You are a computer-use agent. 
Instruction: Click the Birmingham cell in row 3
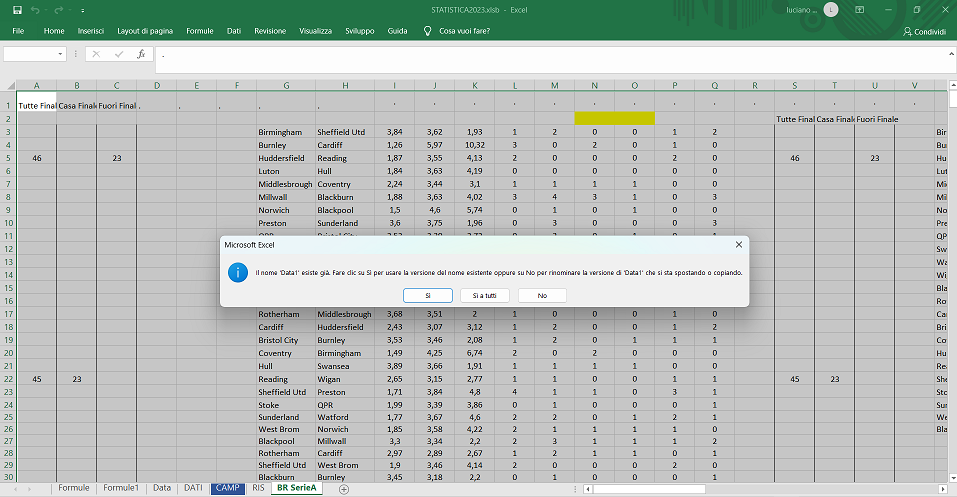pyautogui.click(x=286, y=132)
